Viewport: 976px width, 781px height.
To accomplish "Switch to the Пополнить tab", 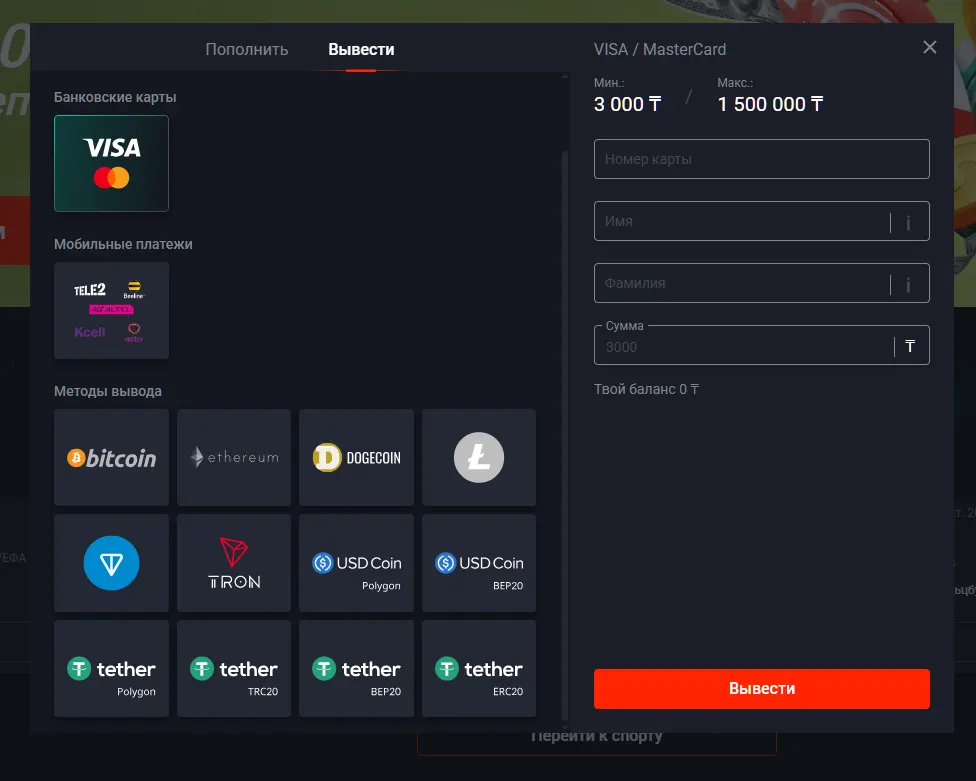I will (x=246, y=50).
